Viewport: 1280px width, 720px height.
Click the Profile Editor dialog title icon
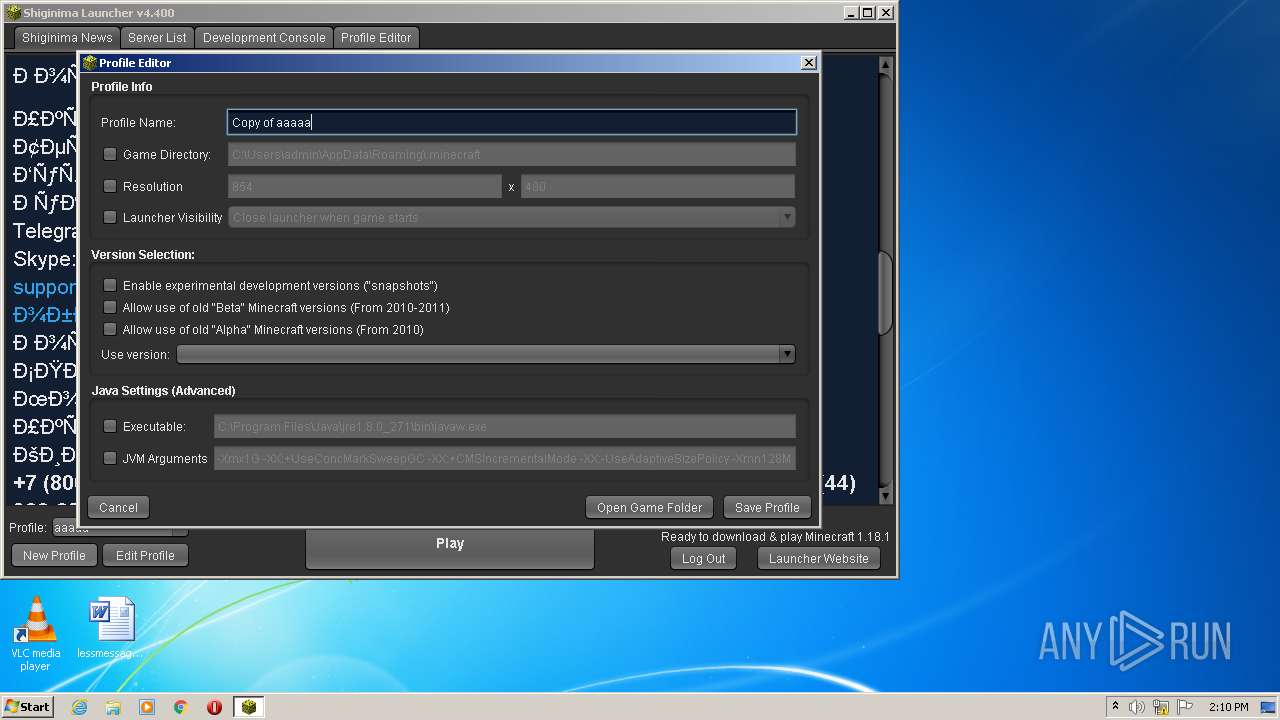coord(89,62)
